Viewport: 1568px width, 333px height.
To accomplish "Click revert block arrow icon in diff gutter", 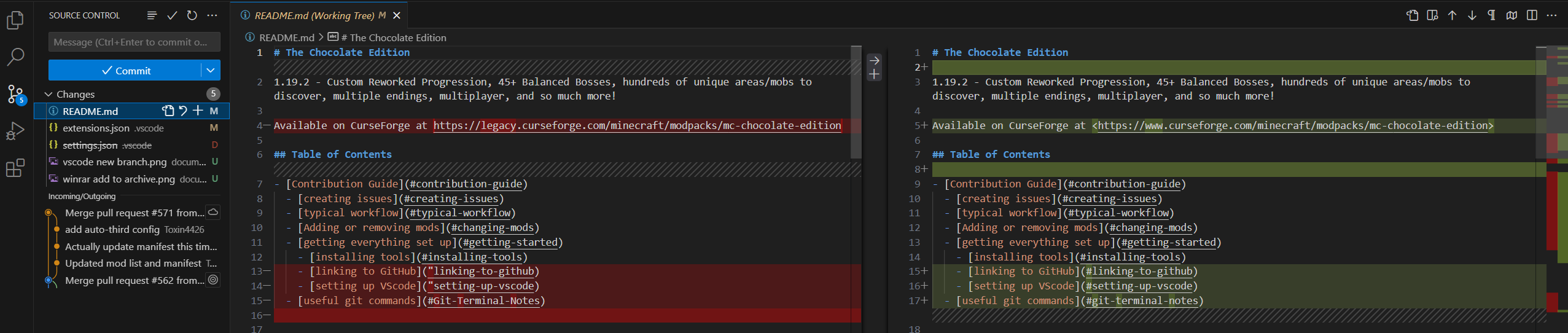I will (874, 60).
